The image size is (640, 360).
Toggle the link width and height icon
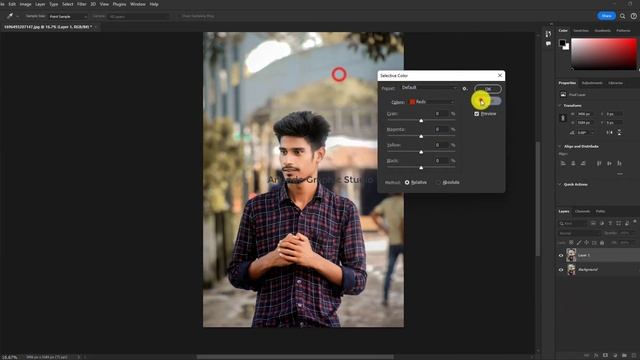[x=563, y=118]
